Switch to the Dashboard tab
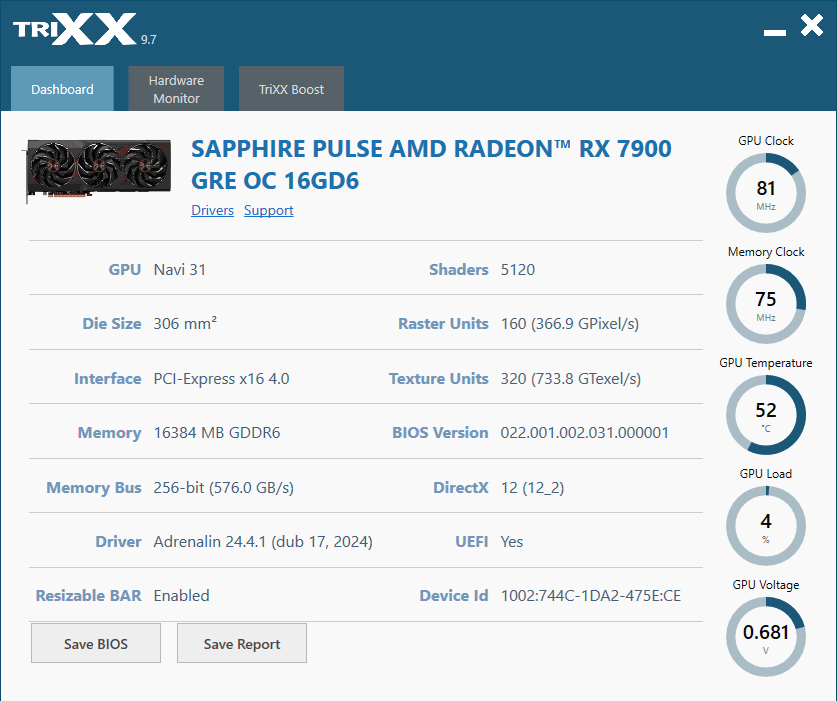 point(62,89)
